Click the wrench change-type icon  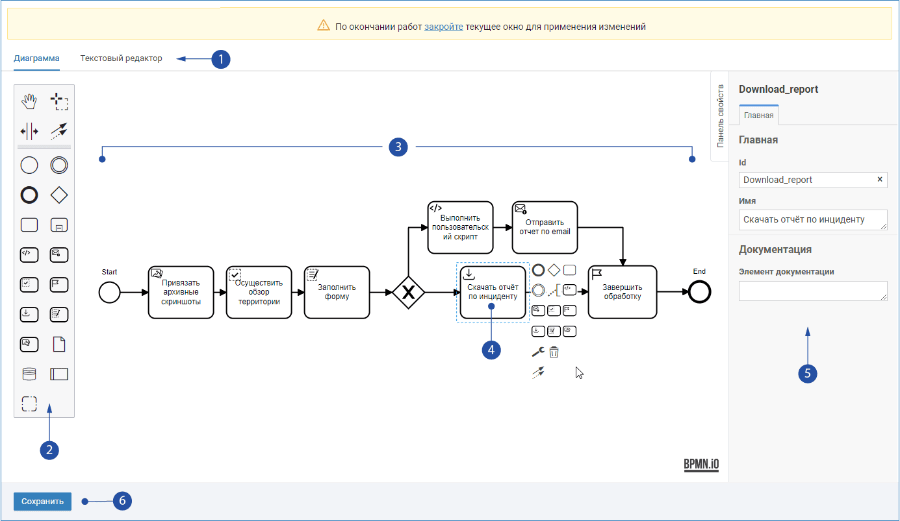point(538,352)
